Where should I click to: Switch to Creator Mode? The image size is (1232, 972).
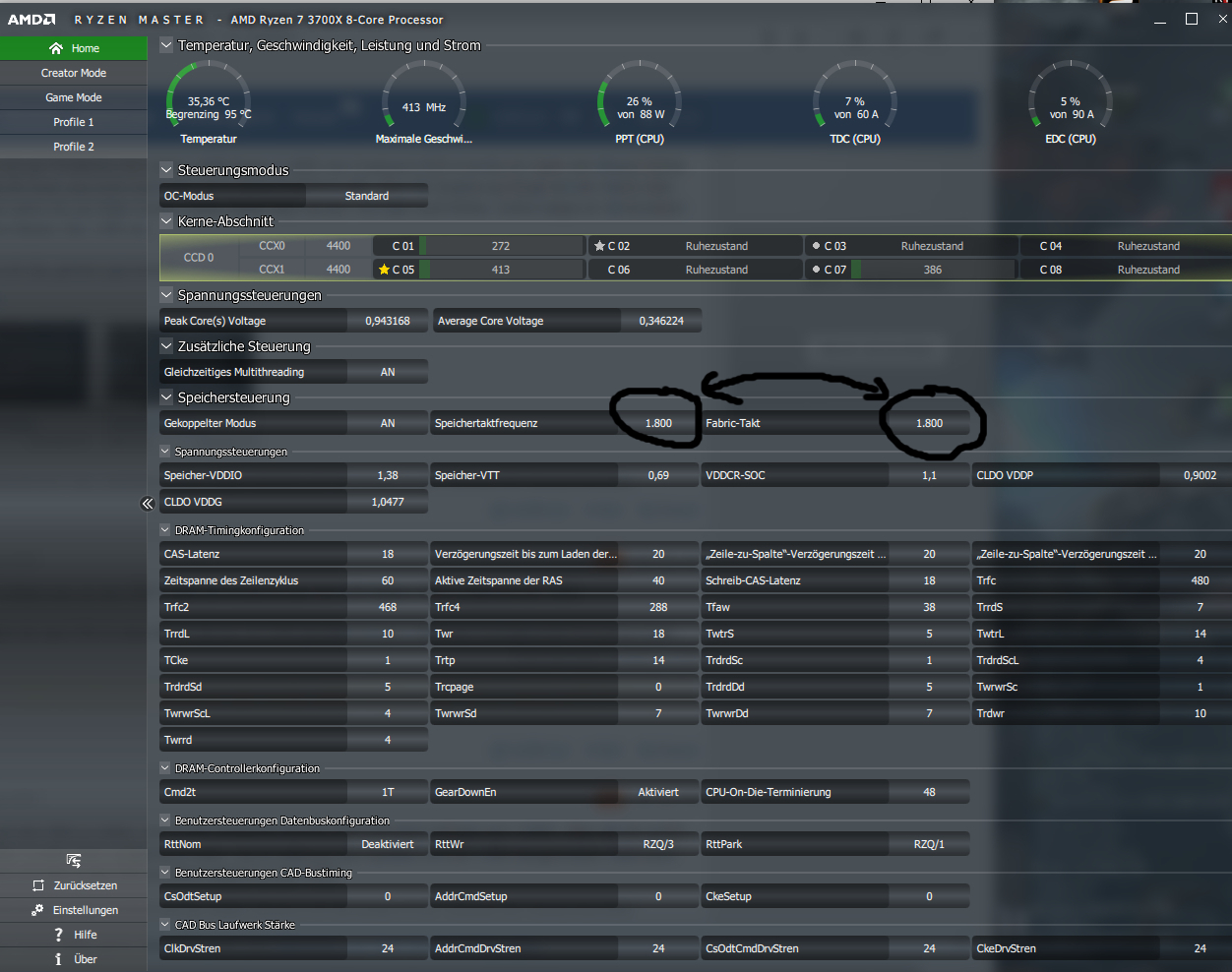pos(74,73)
